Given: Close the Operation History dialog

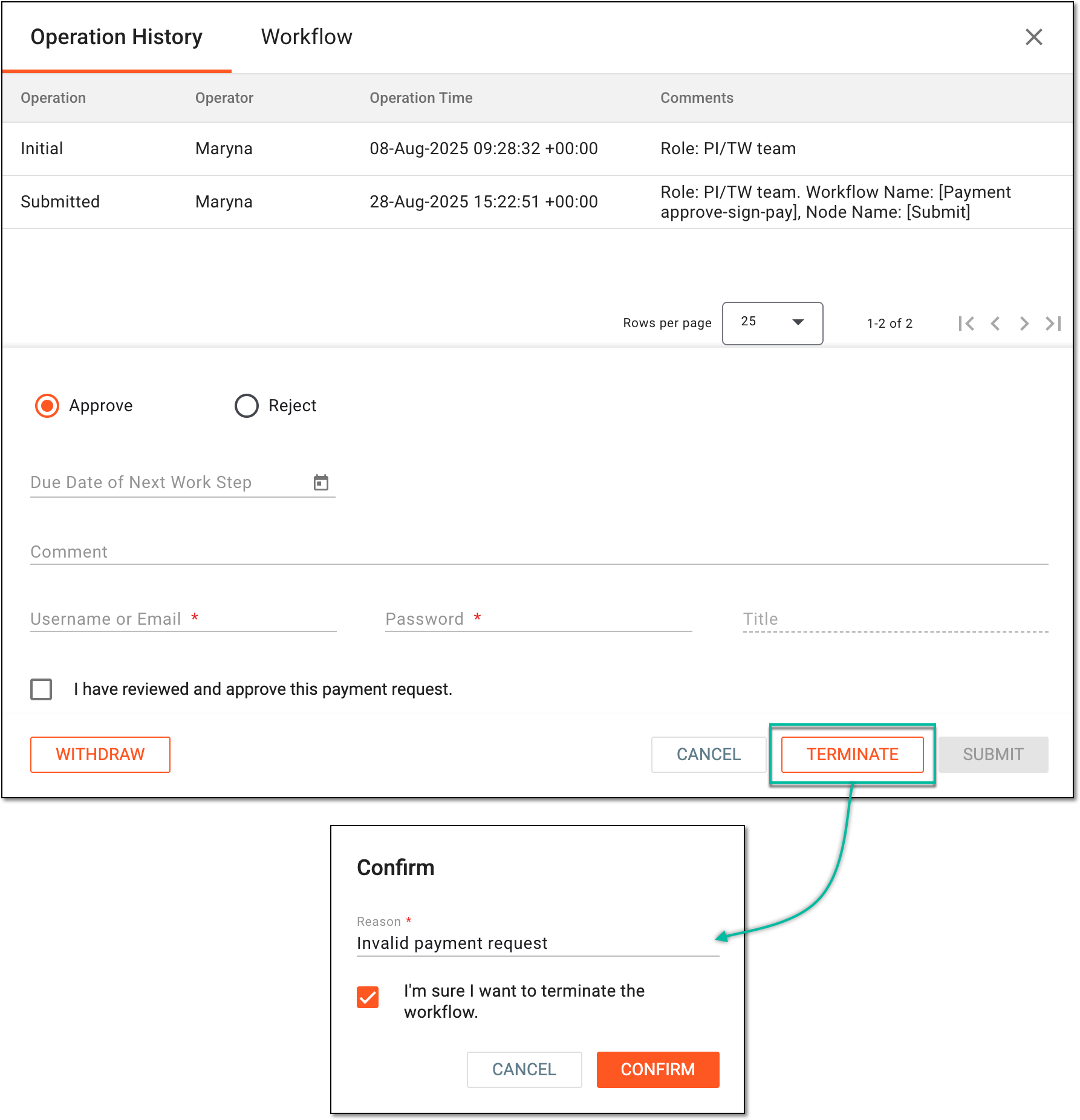Looking at the screenshot, I should pos(1033,37).
